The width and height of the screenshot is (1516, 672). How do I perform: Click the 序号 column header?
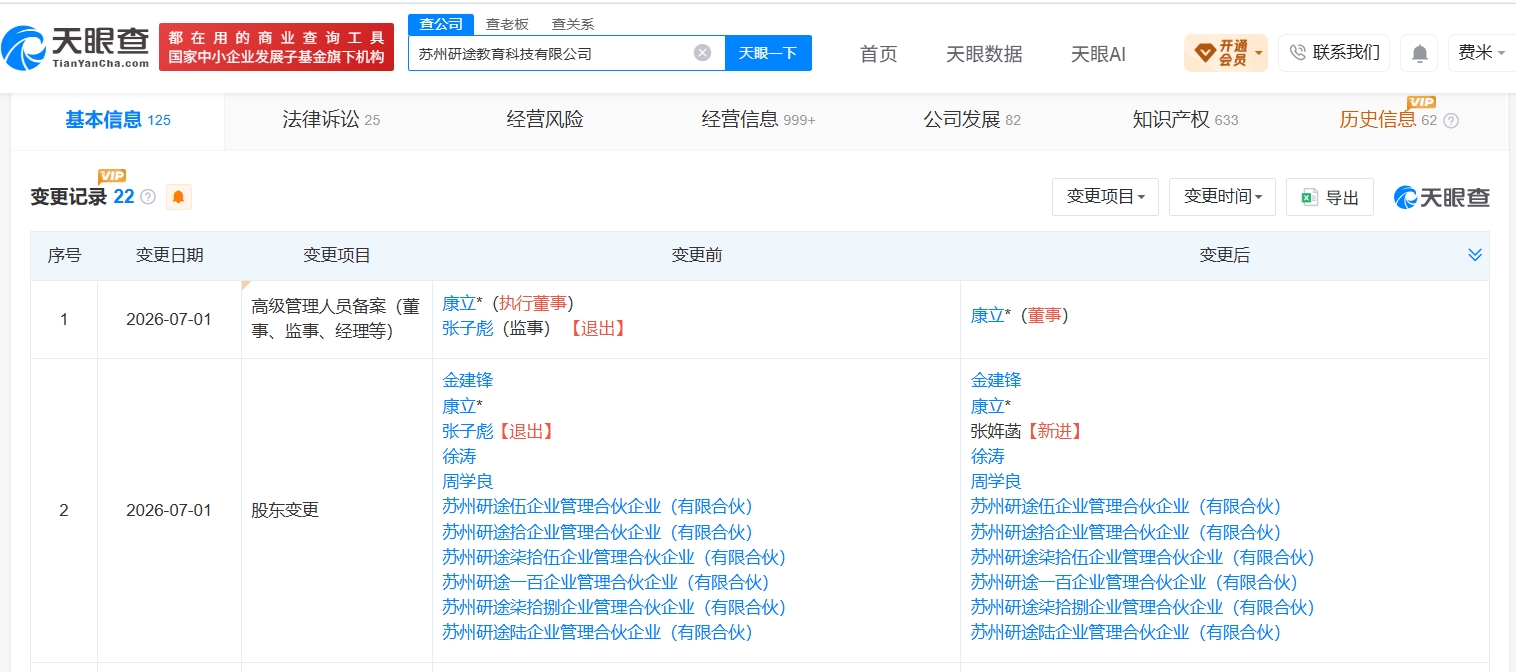point(64,255)
